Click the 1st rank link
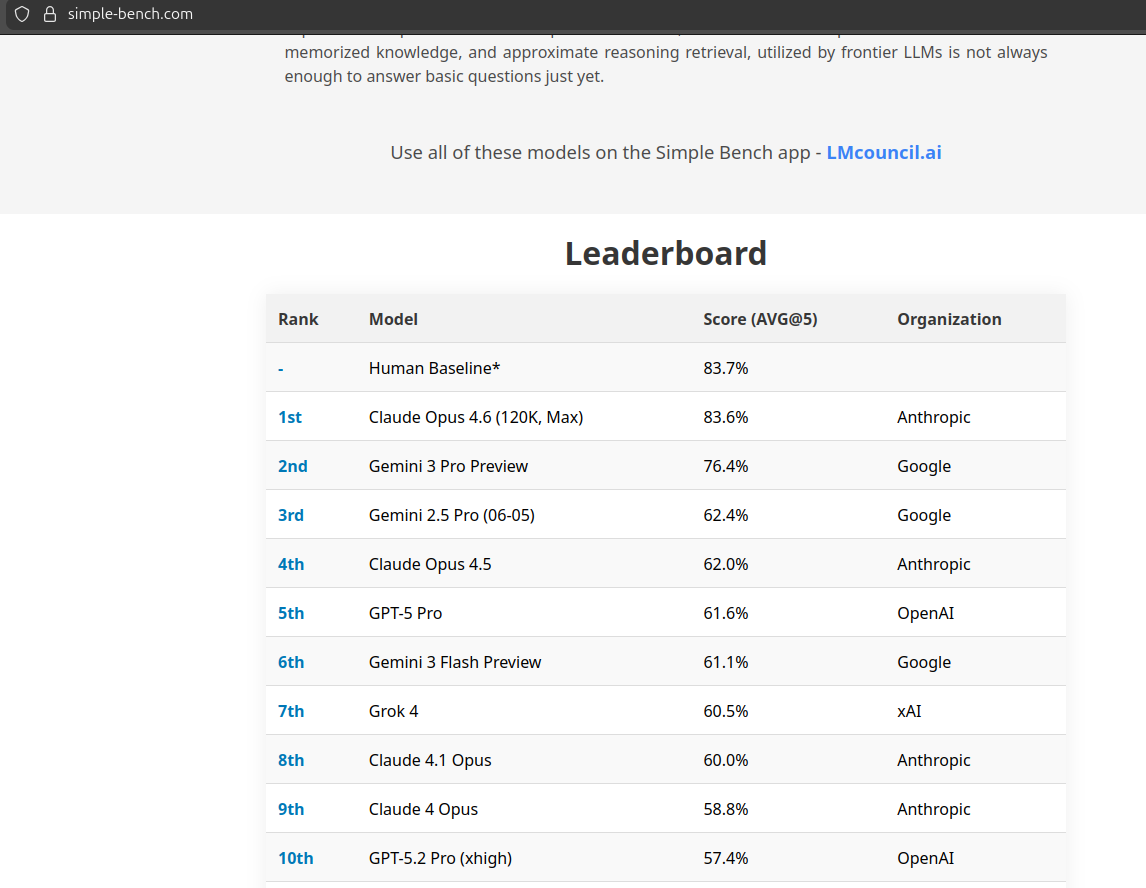Image resolution: width=1146 pixels, height=888 pixels. coord(290,417)
